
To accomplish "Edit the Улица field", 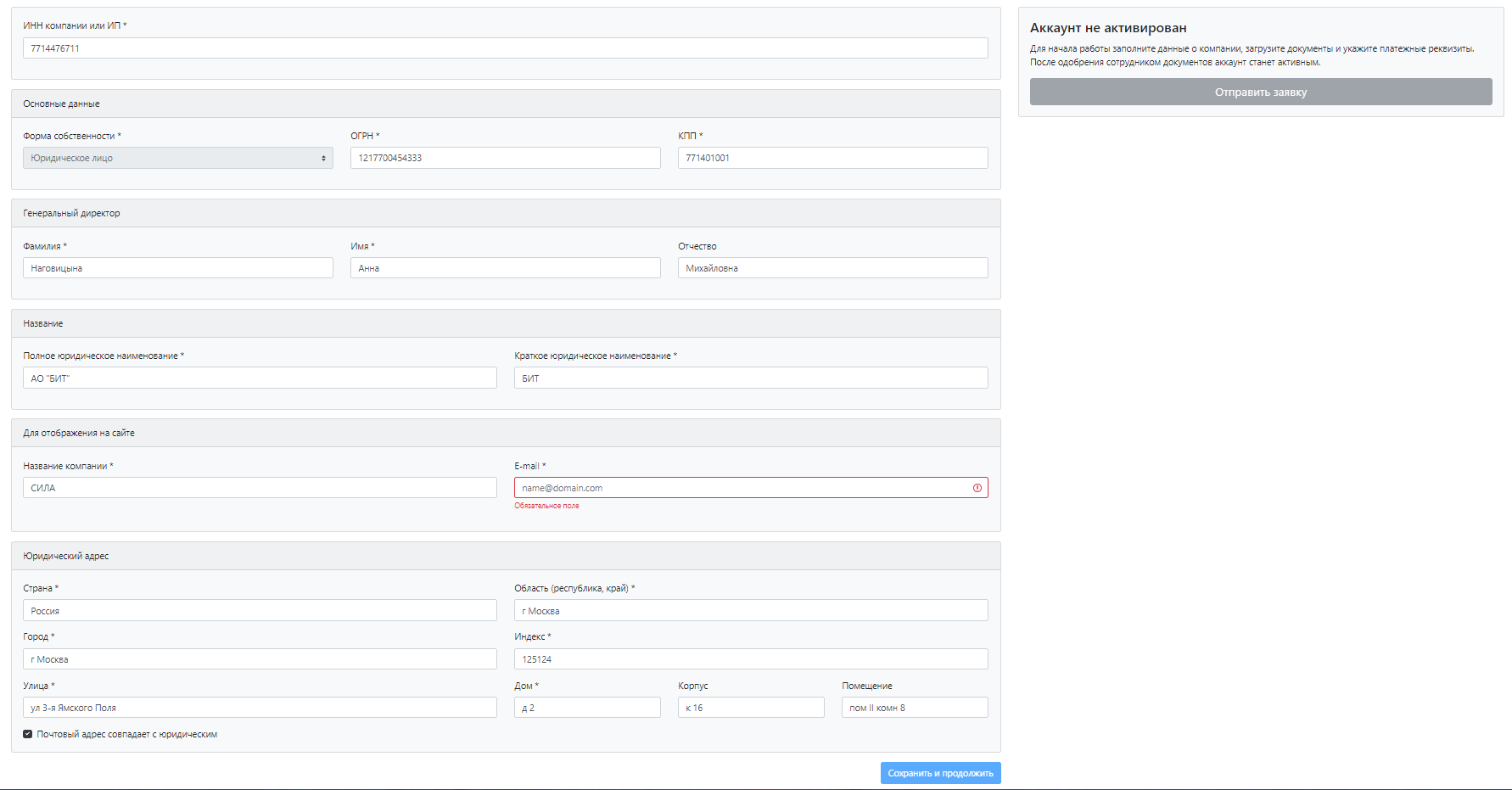I will click(260, 708).
